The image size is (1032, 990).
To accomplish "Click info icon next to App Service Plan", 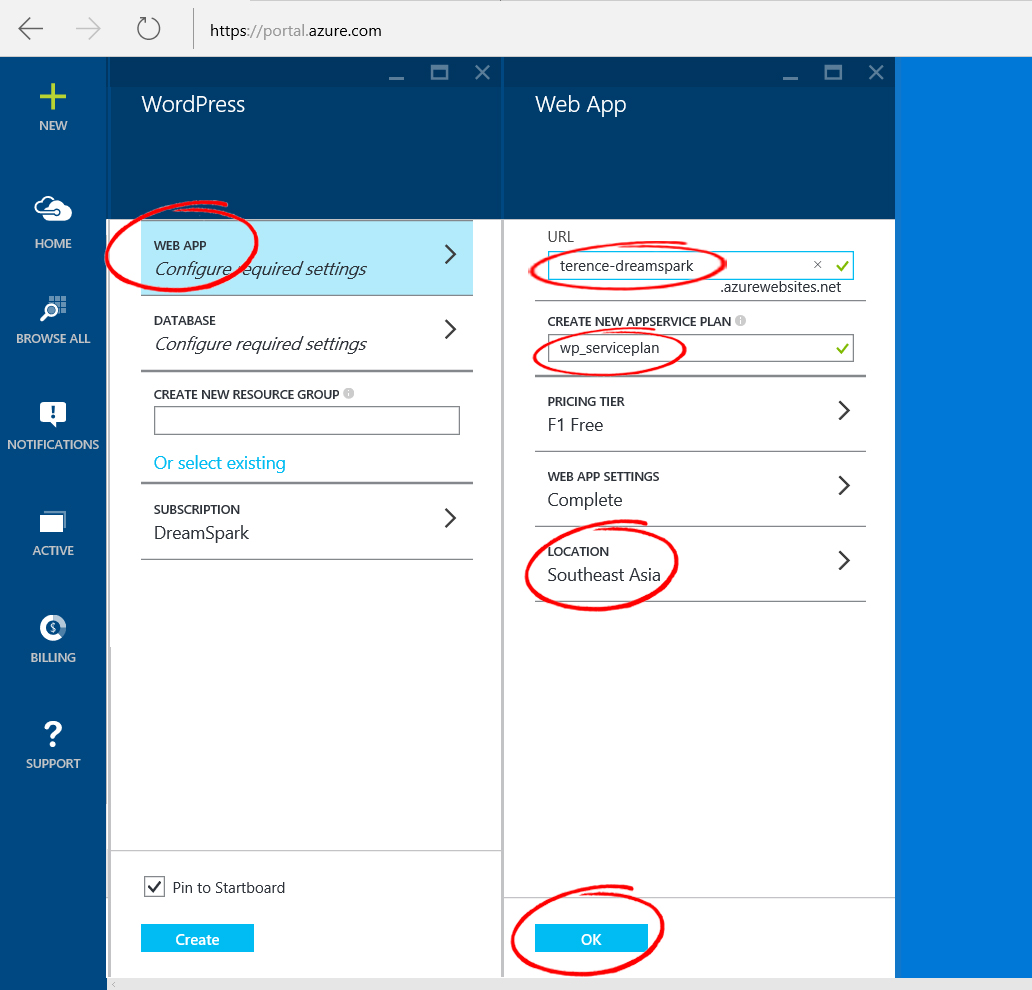I will (x=740, y=321).
